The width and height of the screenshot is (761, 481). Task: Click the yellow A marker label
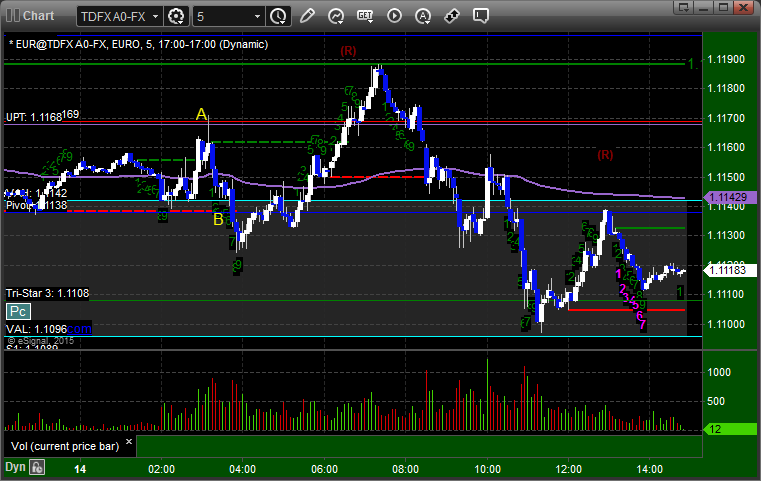(201, 115)
